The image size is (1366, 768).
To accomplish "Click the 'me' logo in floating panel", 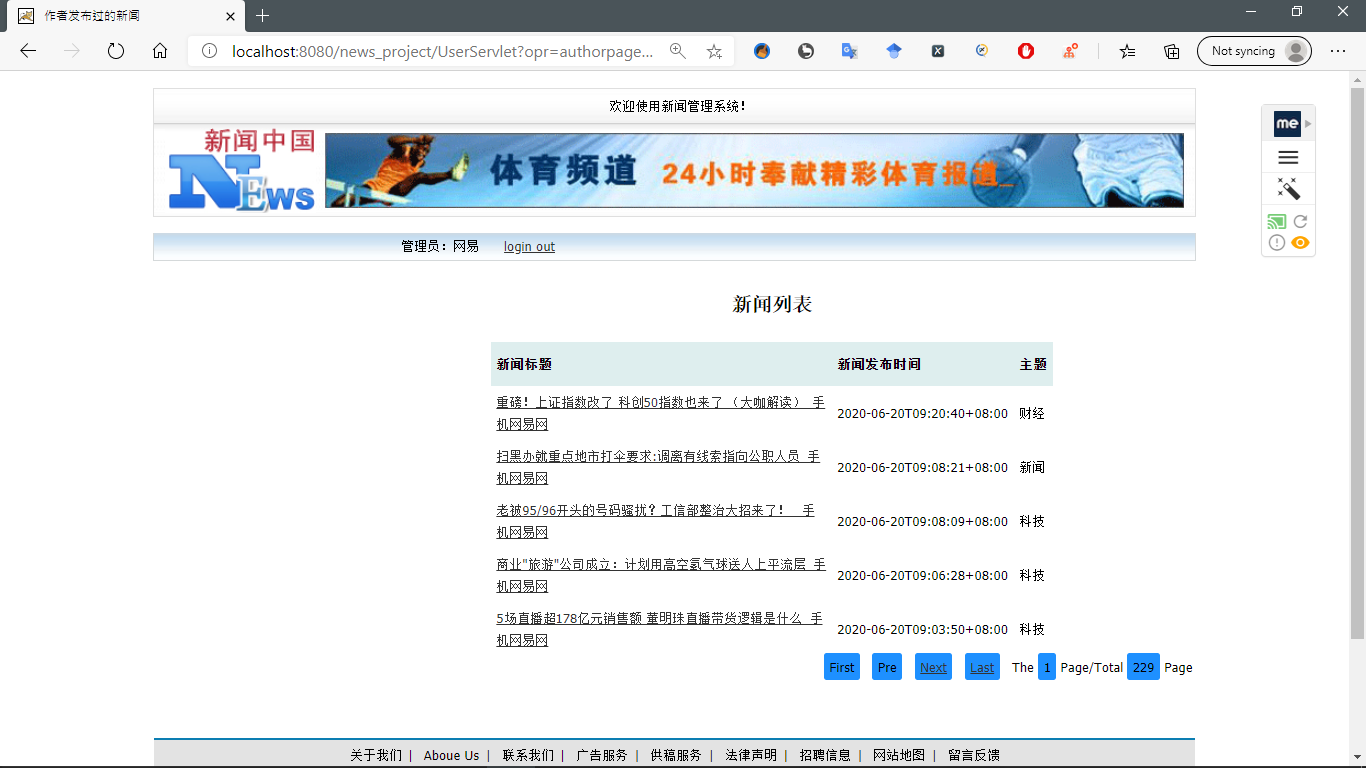I will click(x=1287, y=124).
